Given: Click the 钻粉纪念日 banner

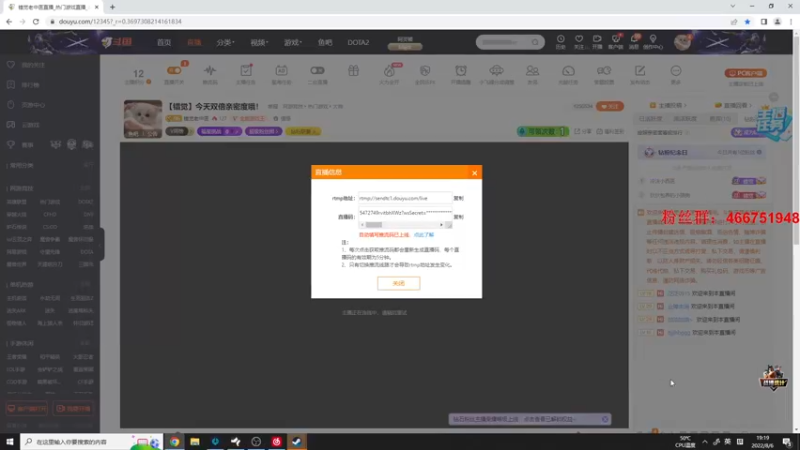Looking at the screenshot, I should click(x=702, y=152).
